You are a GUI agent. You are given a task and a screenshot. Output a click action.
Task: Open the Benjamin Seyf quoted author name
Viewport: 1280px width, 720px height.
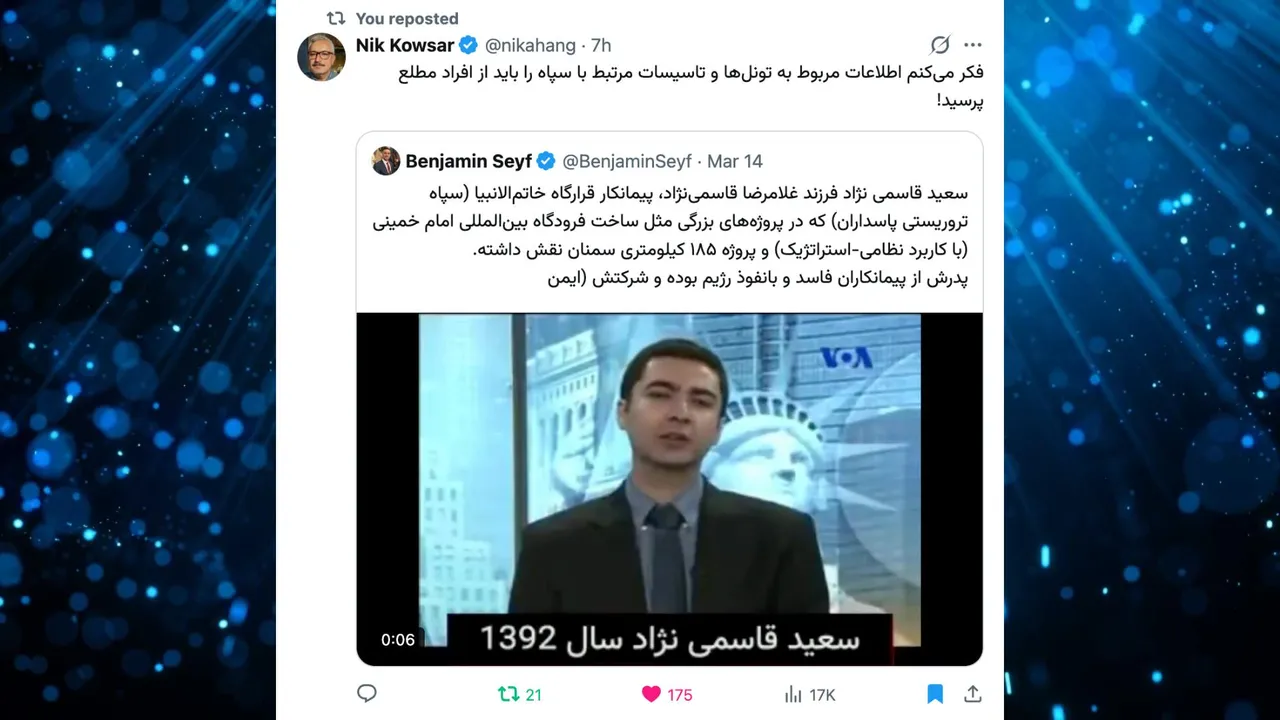(468, 161)
